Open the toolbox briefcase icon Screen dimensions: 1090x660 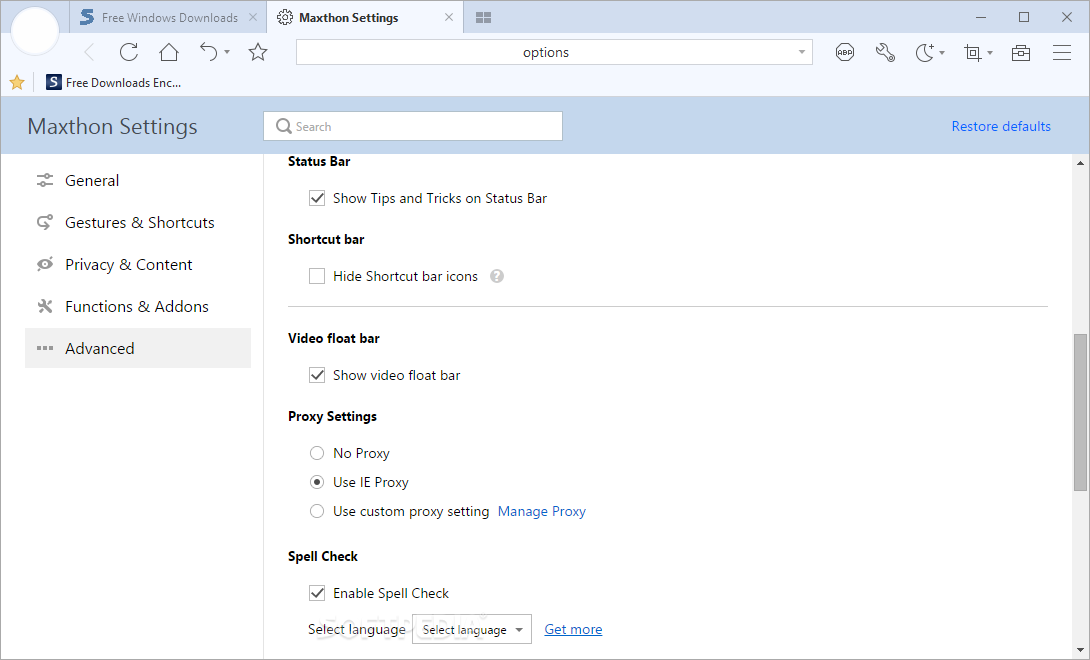pyautogui.click(x=1021, y=52)
